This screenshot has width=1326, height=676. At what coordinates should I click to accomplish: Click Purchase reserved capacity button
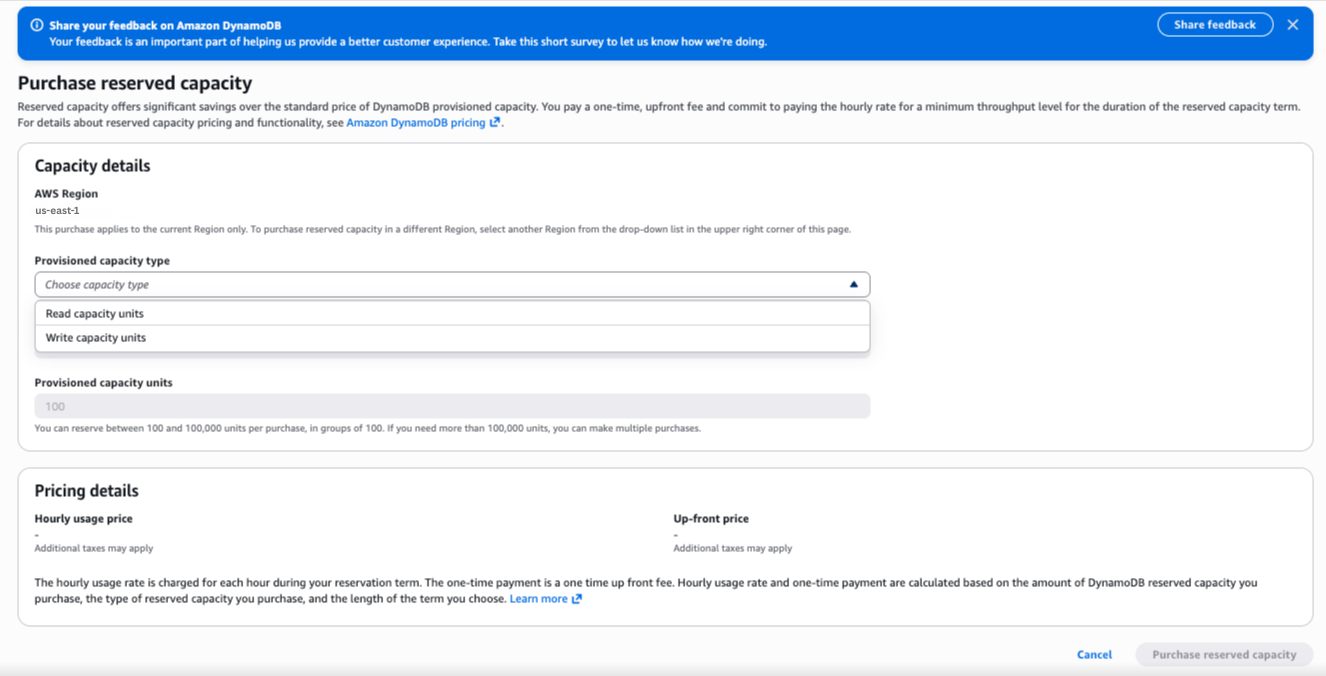[1224, 655]
